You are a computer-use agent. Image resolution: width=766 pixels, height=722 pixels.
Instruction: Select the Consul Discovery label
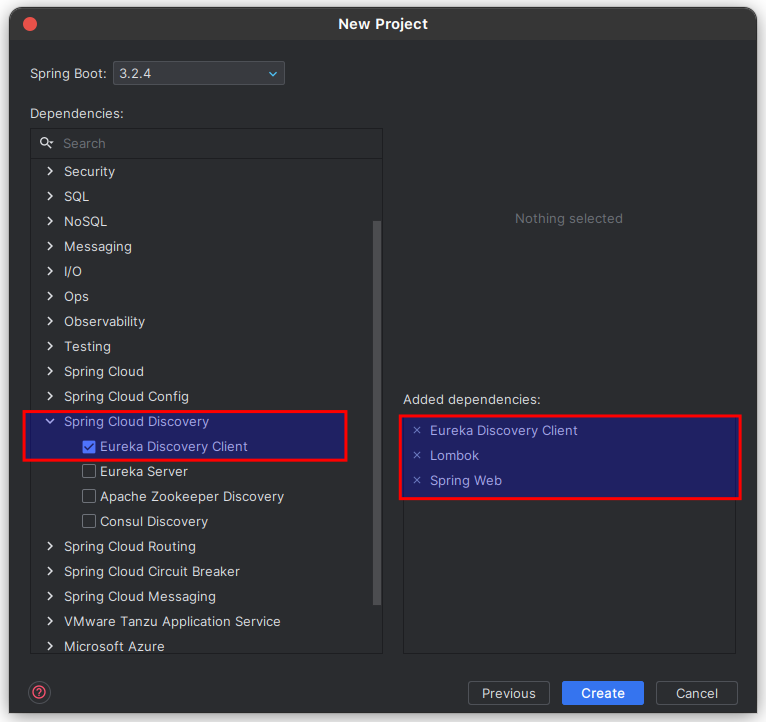(154, 522)
